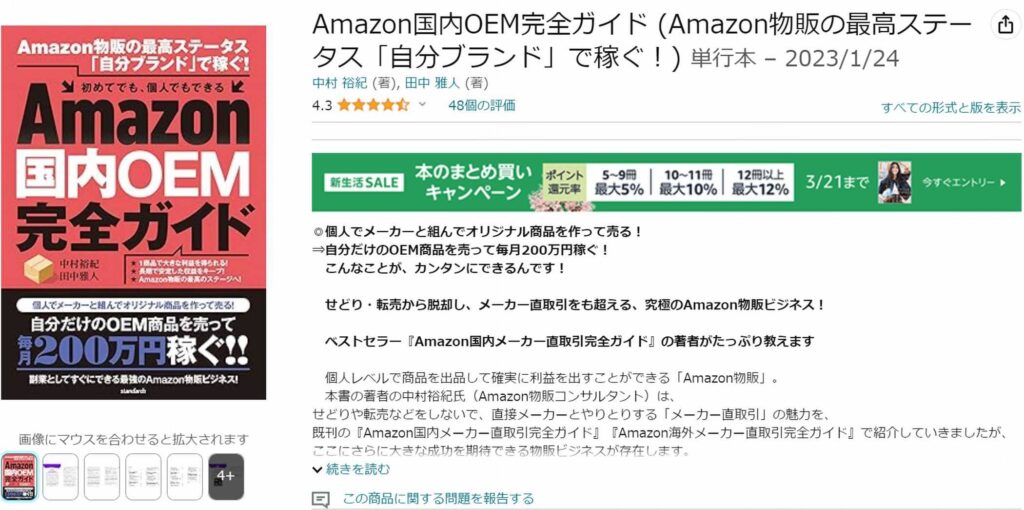Select the second preview page thumbnail
This screenshot has width=1024, height=510.
[x=61, y=477]
